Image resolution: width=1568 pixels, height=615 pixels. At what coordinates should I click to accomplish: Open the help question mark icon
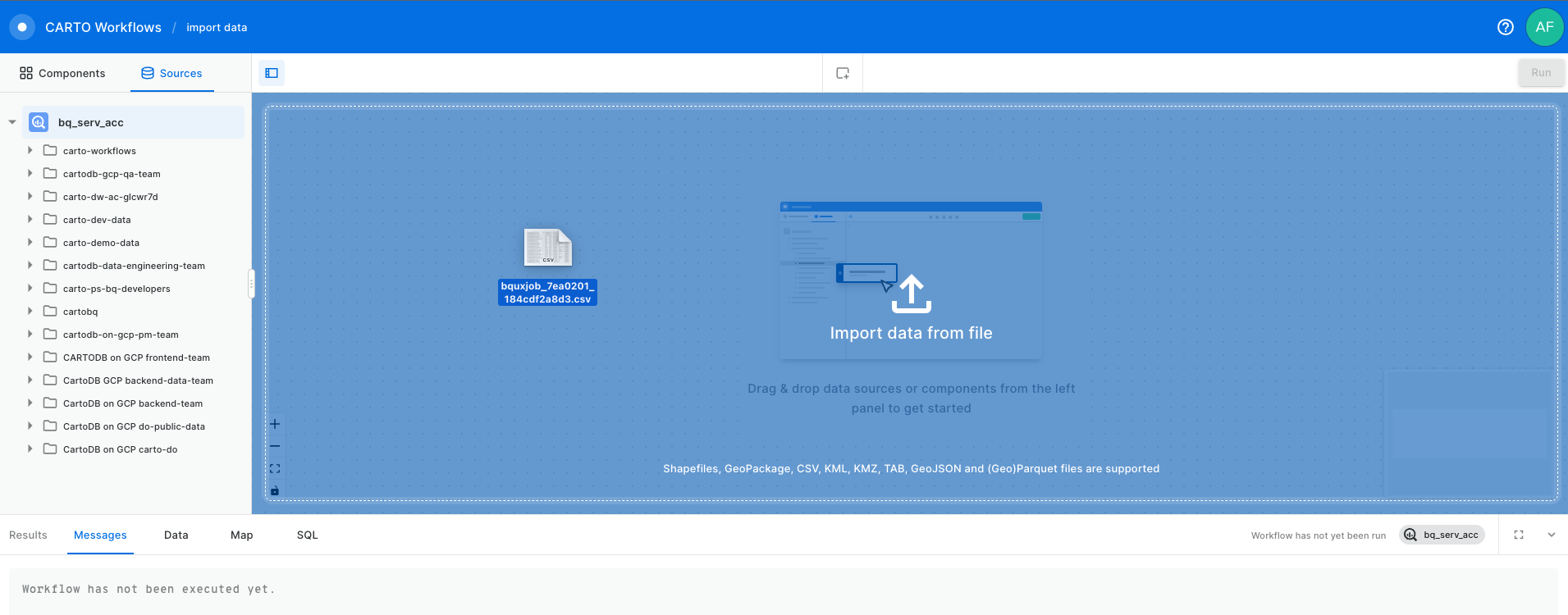click(1505, 27)
